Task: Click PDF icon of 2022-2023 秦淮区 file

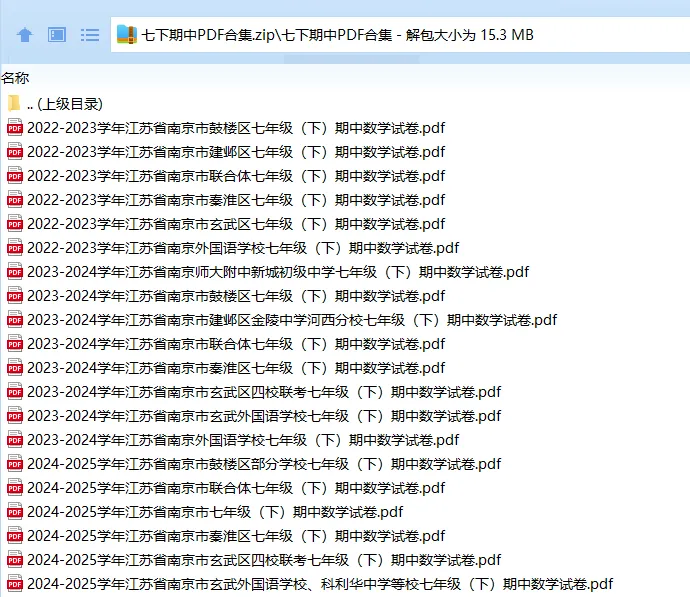Action: coord(15,200)
